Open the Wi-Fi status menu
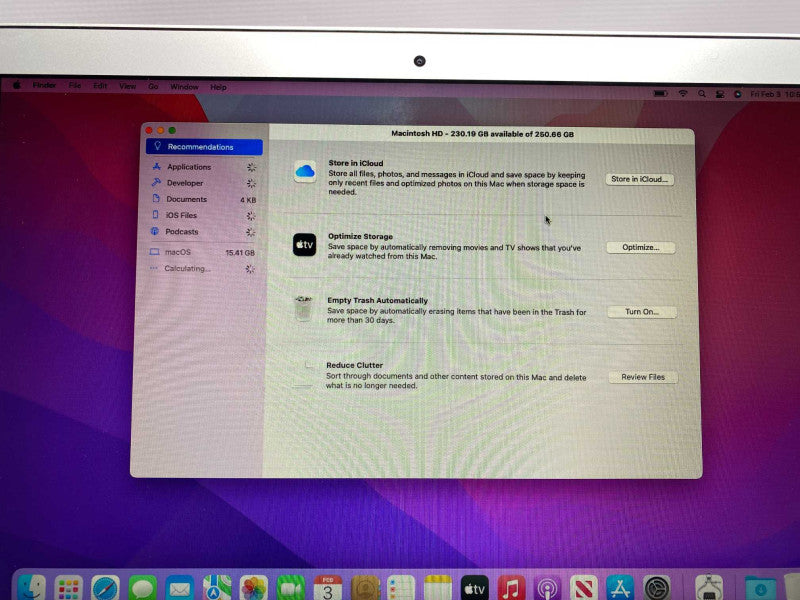The height and width of the screenshot is (600, 800). (x=683, y=94)
